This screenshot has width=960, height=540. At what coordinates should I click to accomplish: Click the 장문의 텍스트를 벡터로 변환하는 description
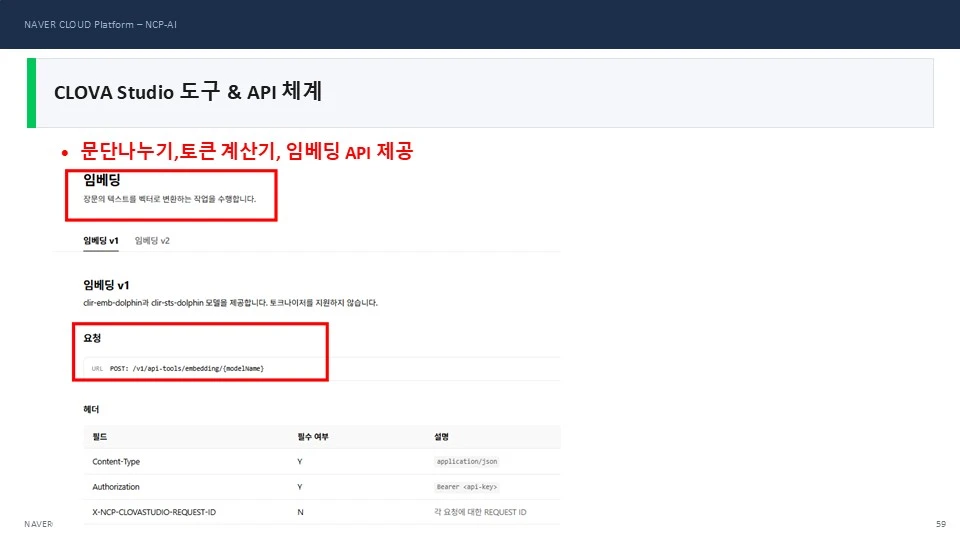pyautogui.click(x=170, y=199)
